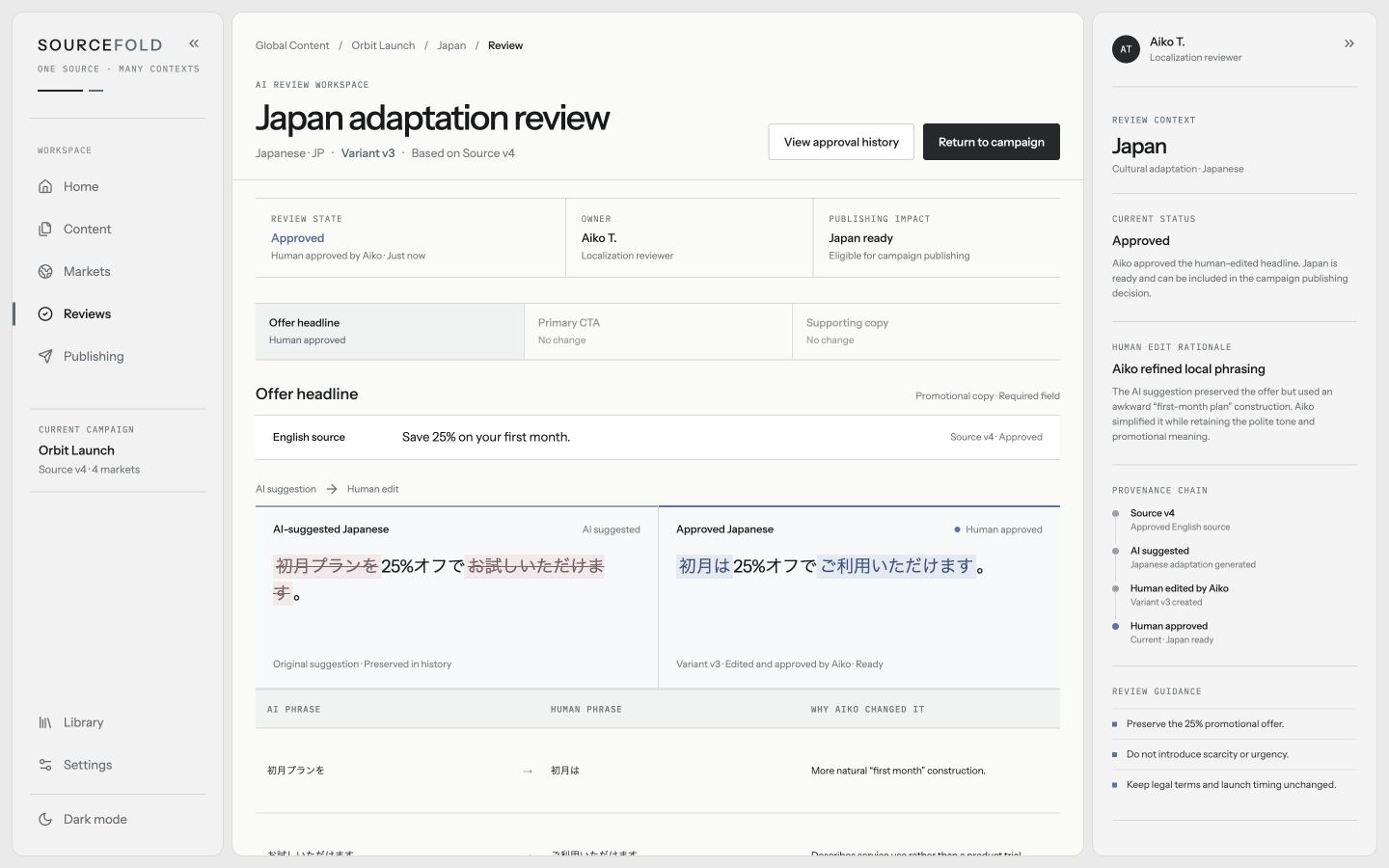Go to Orbit Launch breadcrumb
This screenshot has height=868, width=1389.
tap(383, 45)
